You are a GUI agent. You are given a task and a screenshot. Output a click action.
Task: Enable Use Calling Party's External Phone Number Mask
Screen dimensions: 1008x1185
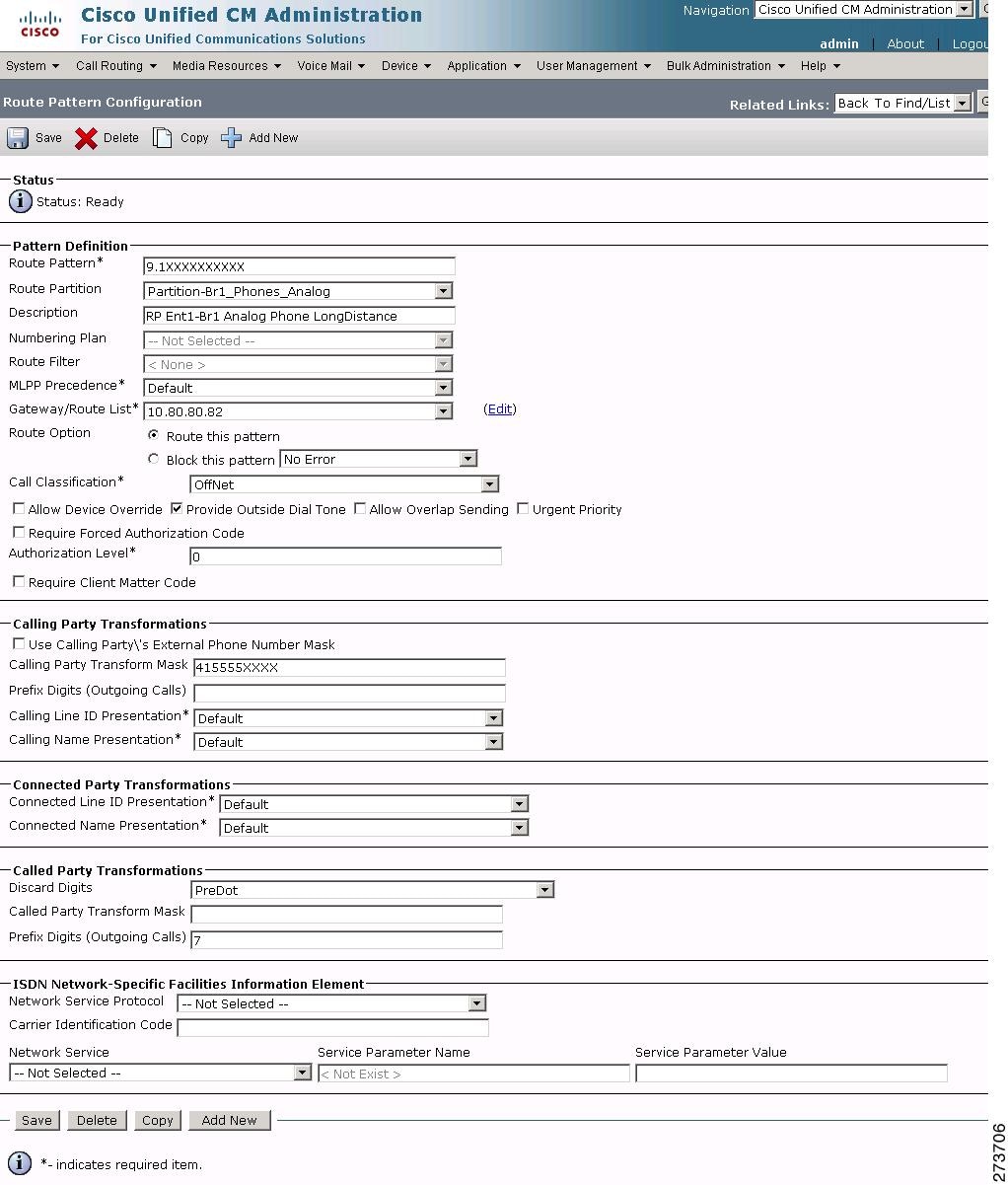[x=19, y=644]
